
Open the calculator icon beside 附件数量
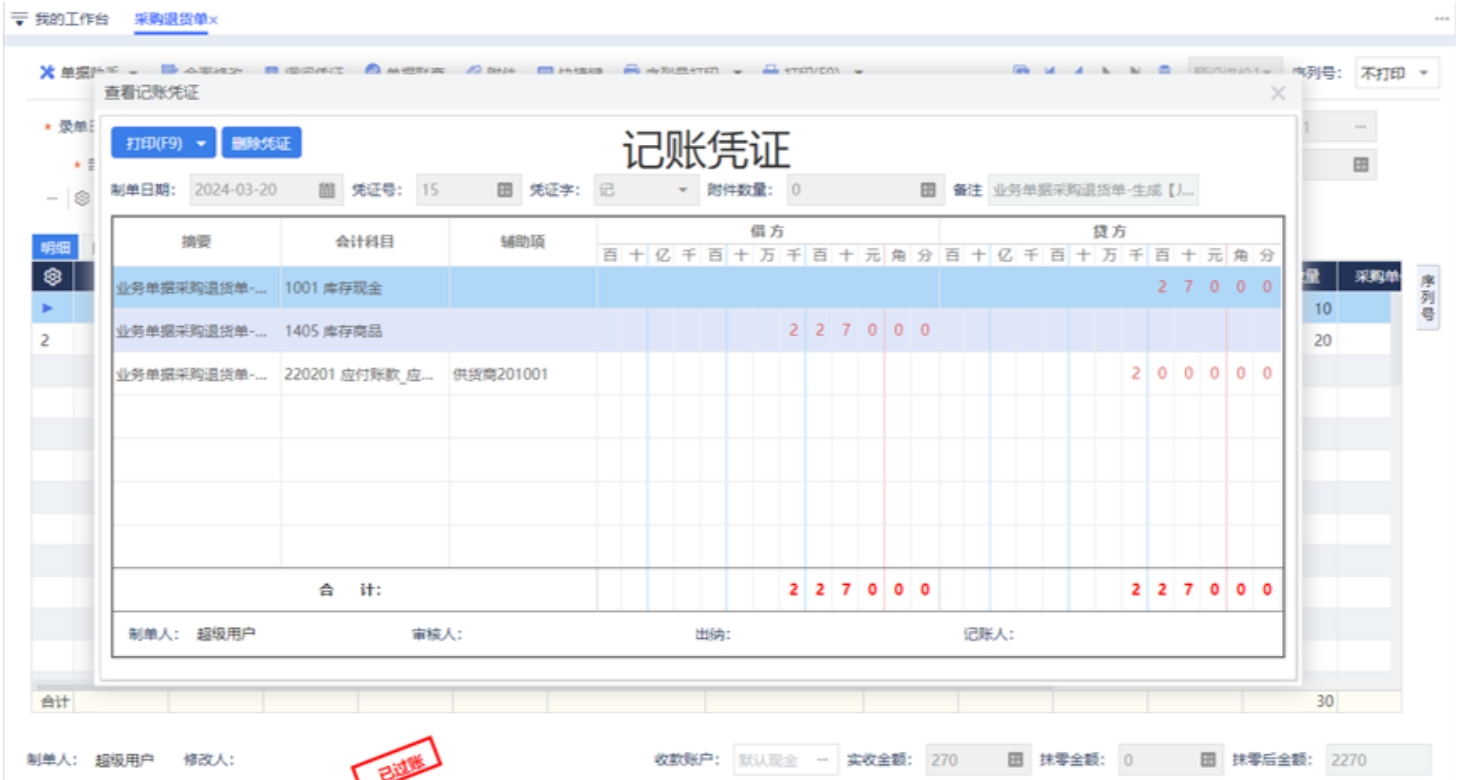928,190
